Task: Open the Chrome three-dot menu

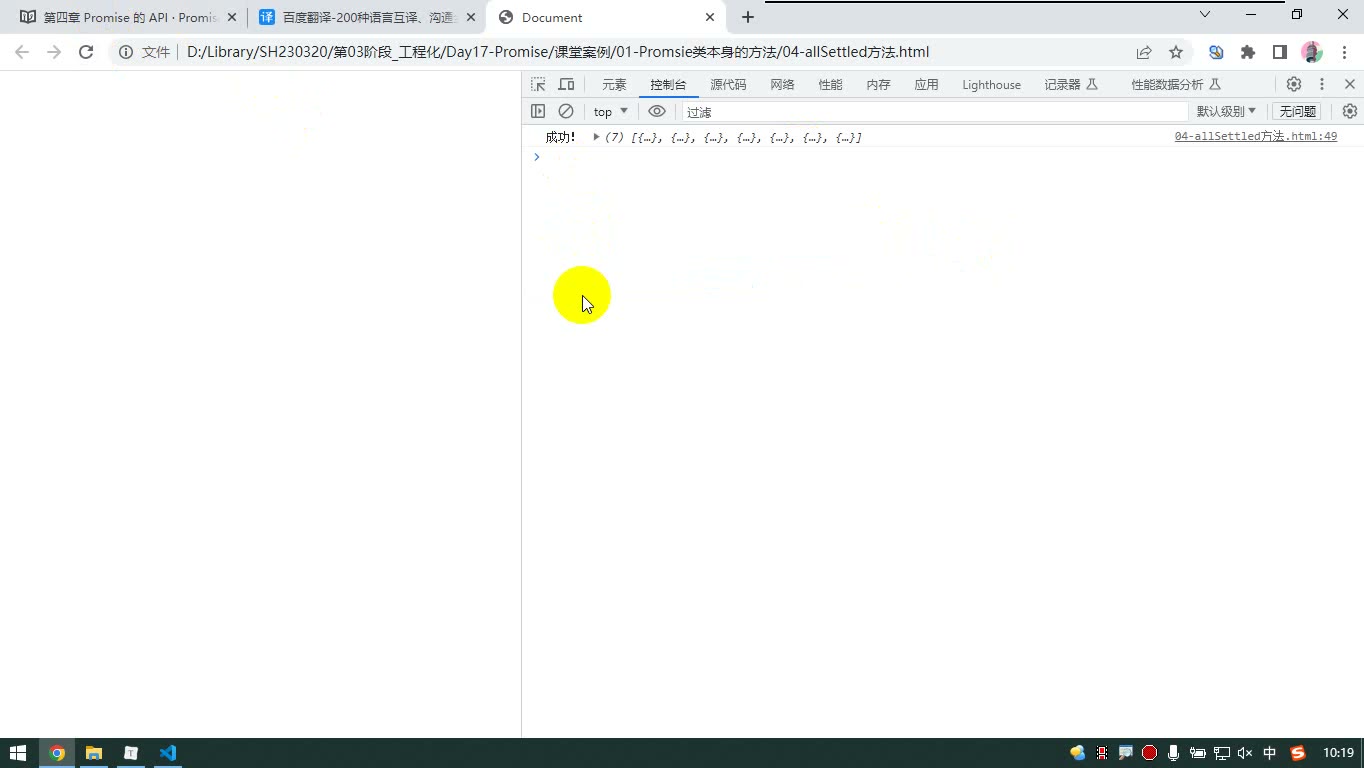Action: point(1343,52)
